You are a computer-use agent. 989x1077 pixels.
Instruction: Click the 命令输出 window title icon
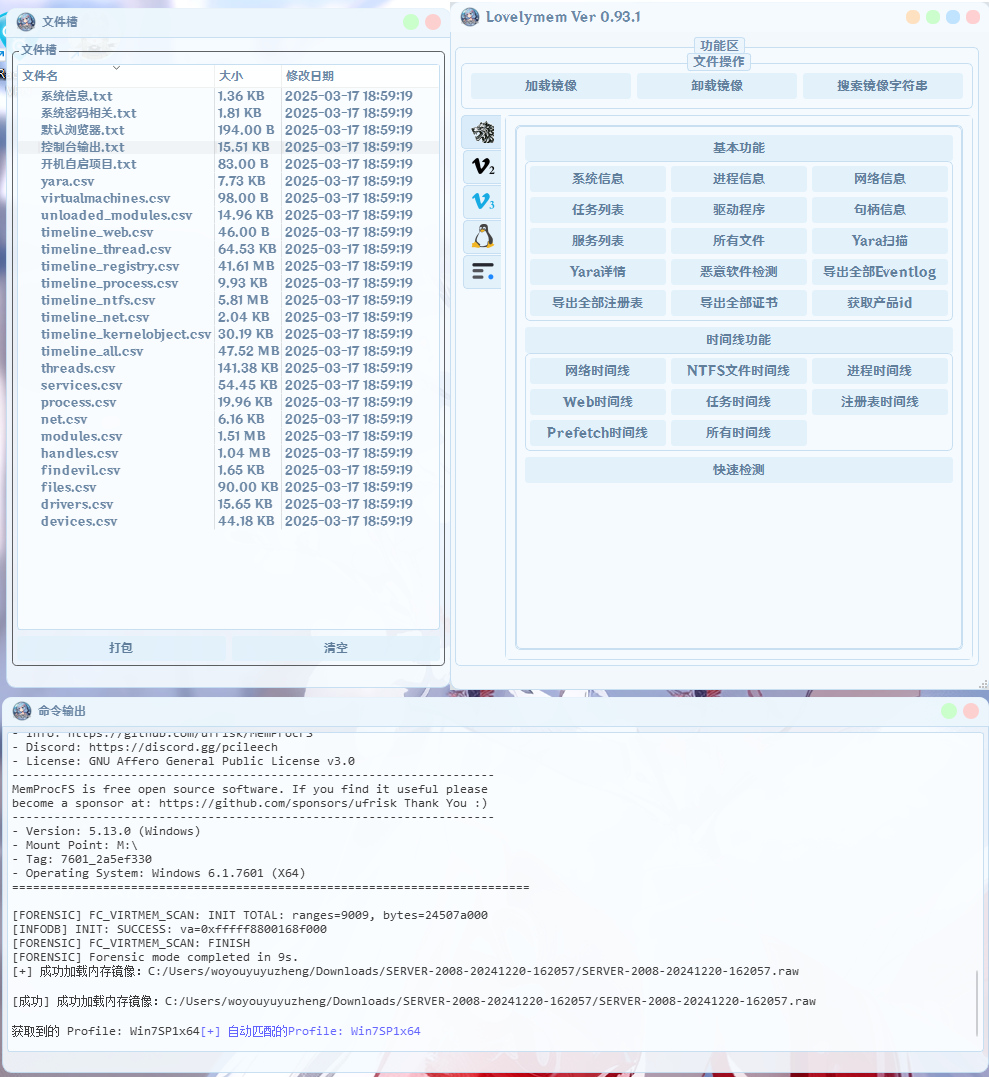22,710
